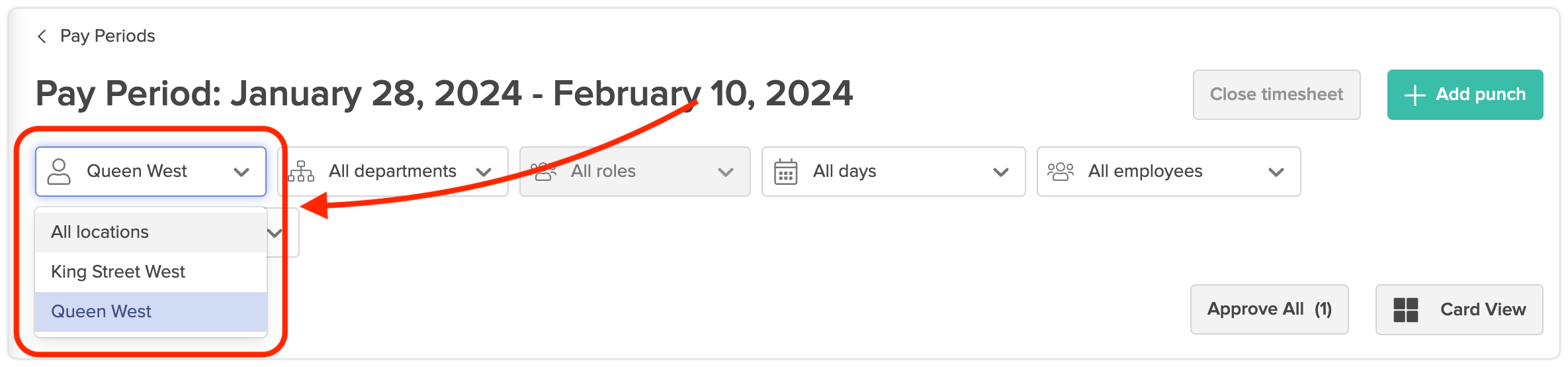1568x367 pixels.
Task: Click the person icon in location filter
Action: (59, 172)
